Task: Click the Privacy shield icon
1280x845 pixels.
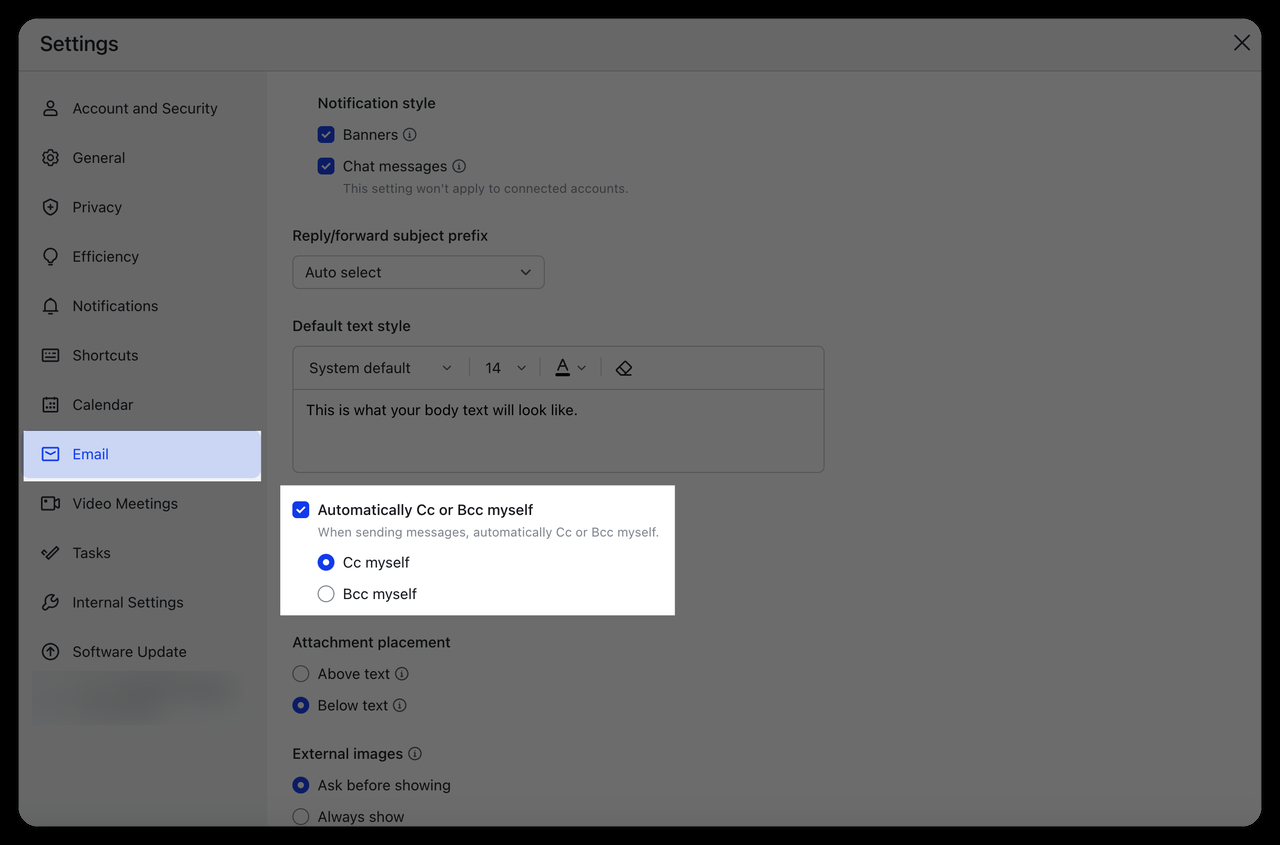Action: pos(50,207)
